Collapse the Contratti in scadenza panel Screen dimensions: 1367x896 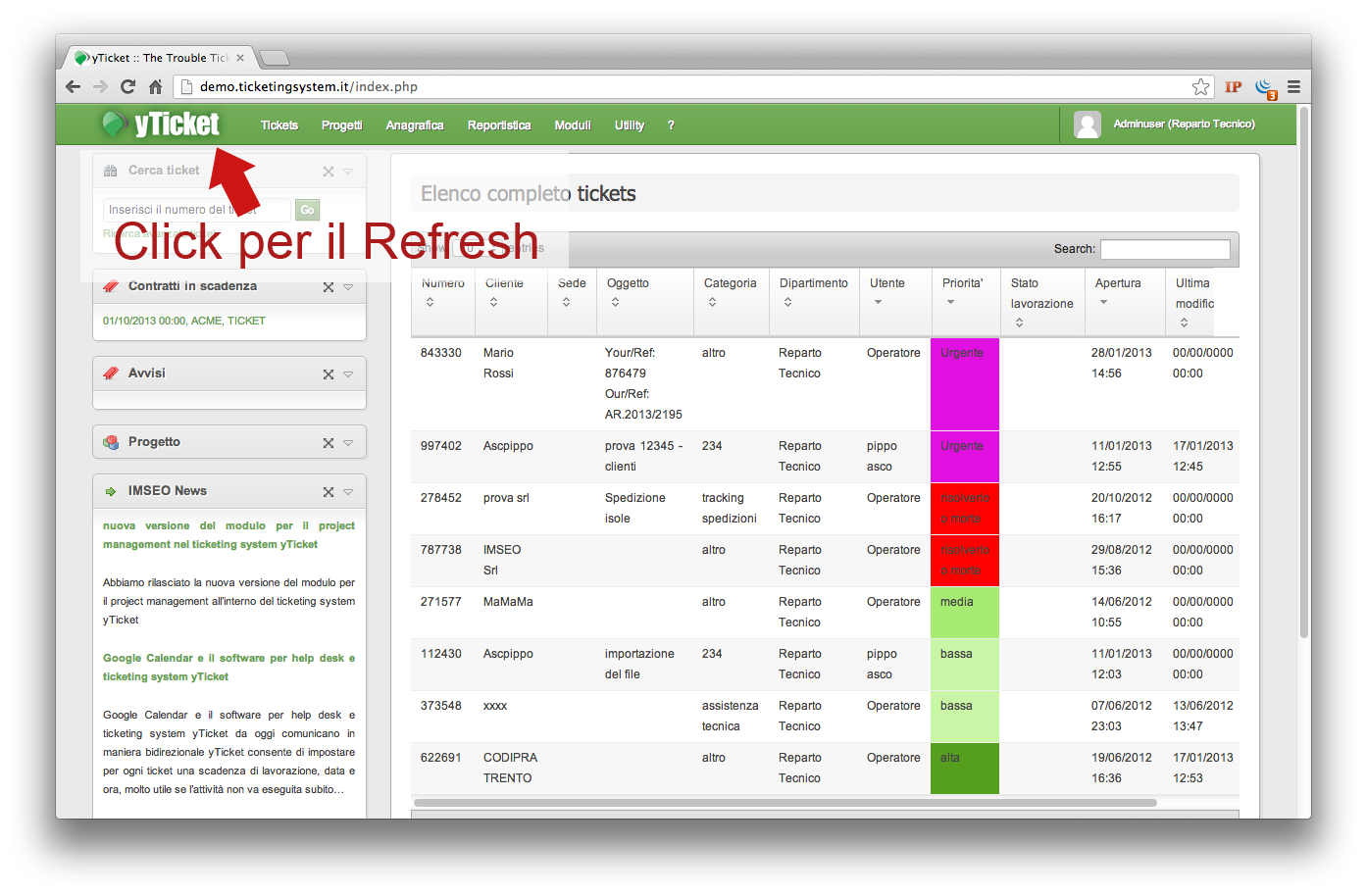coord(348,287)
